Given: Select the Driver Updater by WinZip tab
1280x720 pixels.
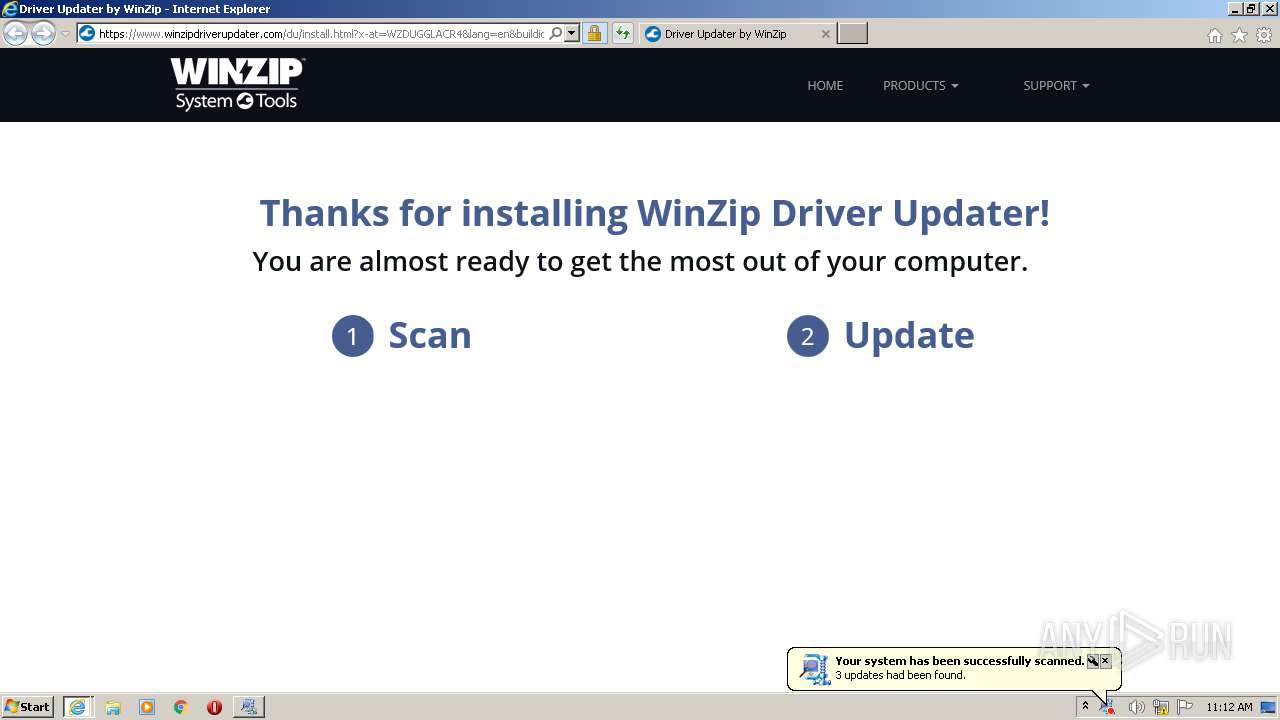Looking at the screenshot, I should (737, 33).
